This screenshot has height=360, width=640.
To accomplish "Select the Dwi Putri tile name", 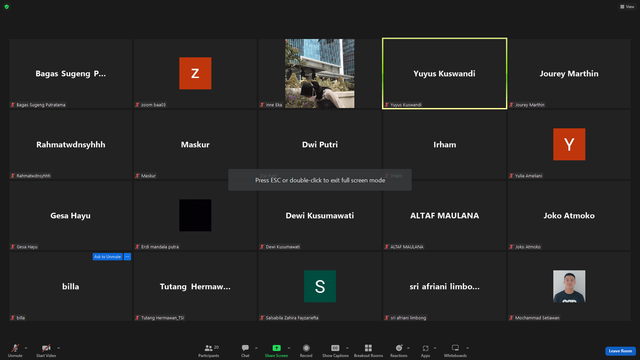I will [320, 145].
